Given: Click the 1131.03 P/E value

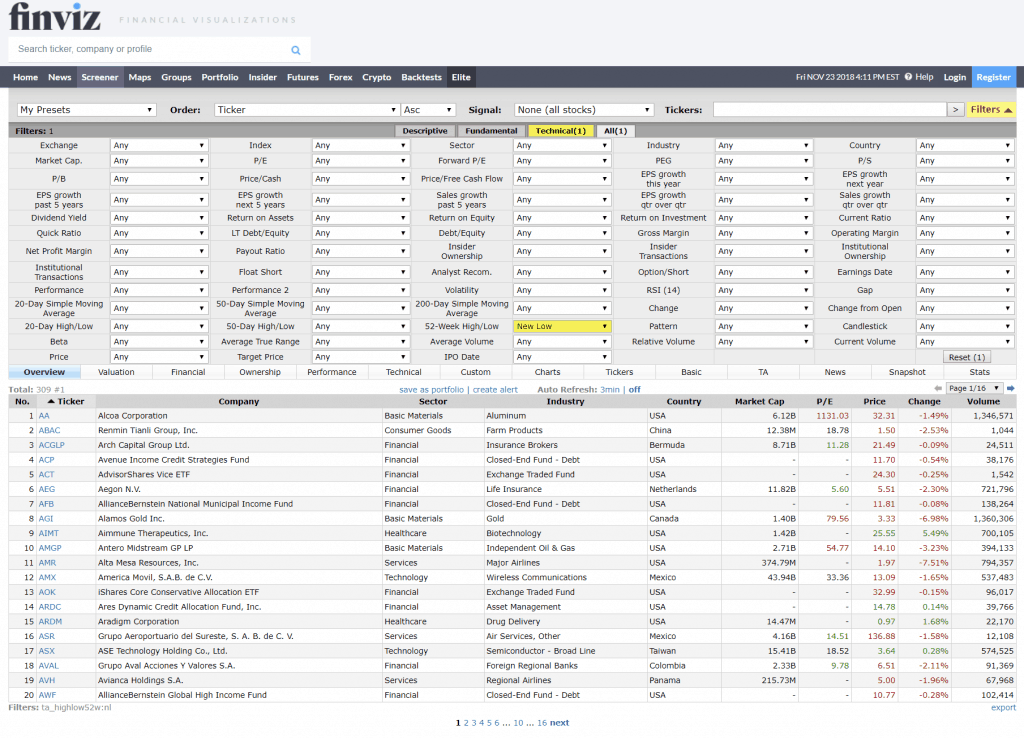Looking at the screenshot, I should click(x=832, y=416).
